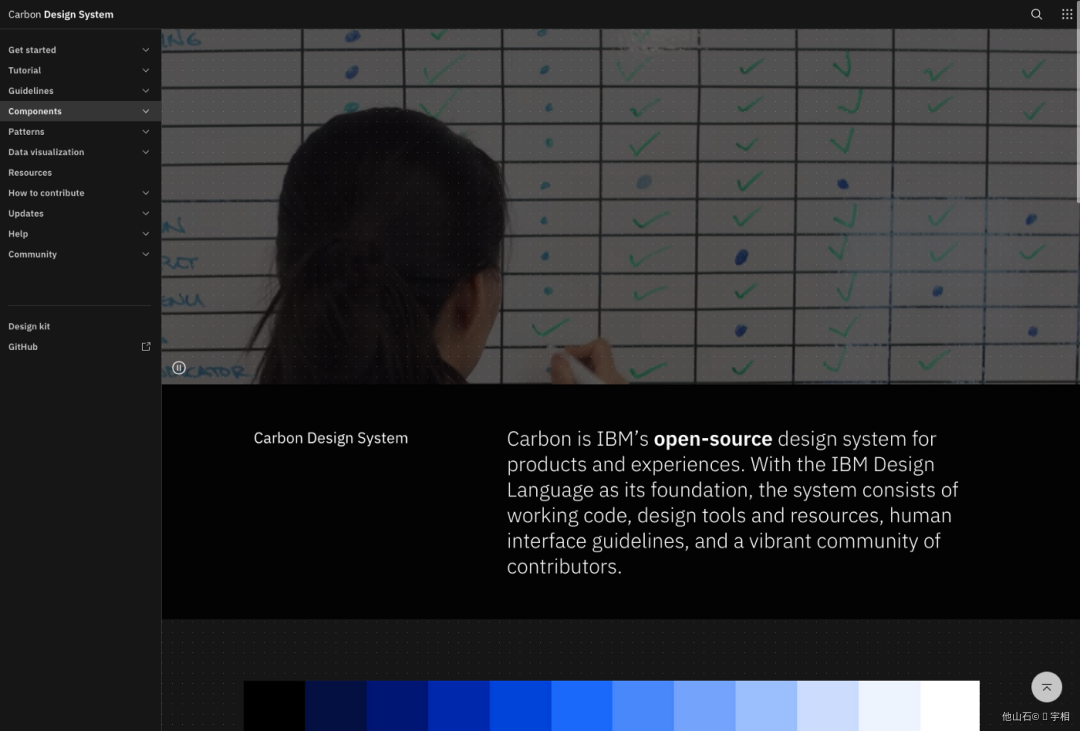Select Components in the sidebar
This screenshot has width=1080, height=731.
(x=81, y=111)
